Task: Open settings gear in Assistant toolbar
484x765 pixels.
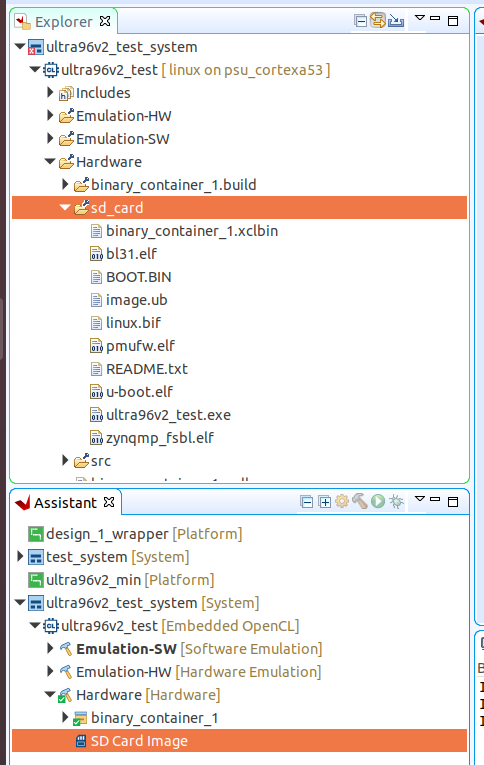Action: point(342,501)
